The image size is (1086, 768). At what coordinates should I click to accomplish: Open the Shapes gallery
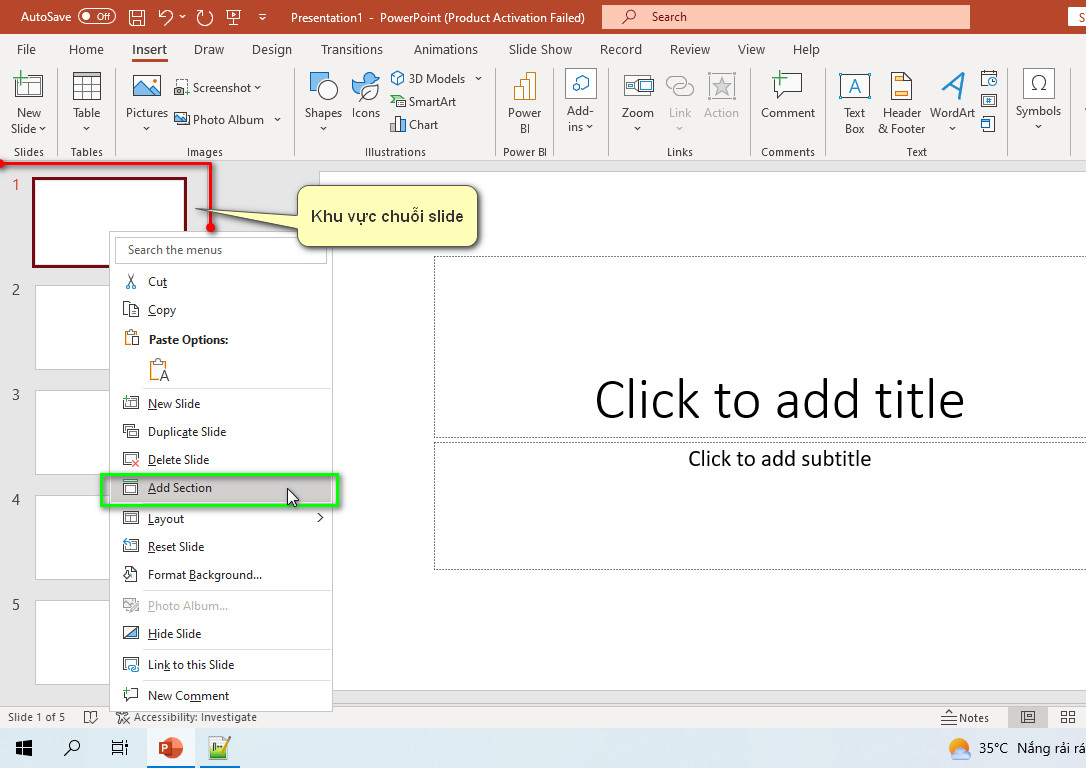pyautogui.click(x=323, y=102)
